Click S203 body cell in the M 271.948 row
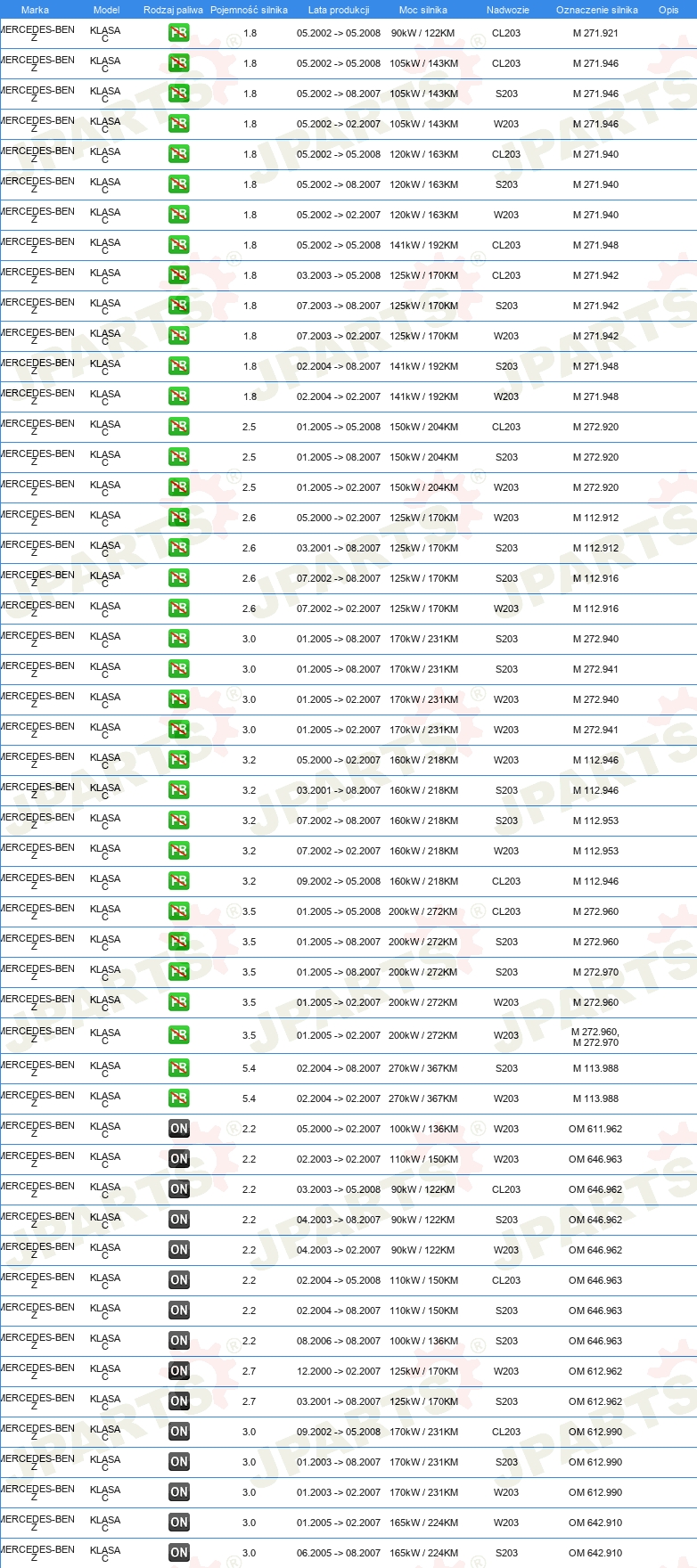The image size is (697, 1568). click(x=506, y=366)
